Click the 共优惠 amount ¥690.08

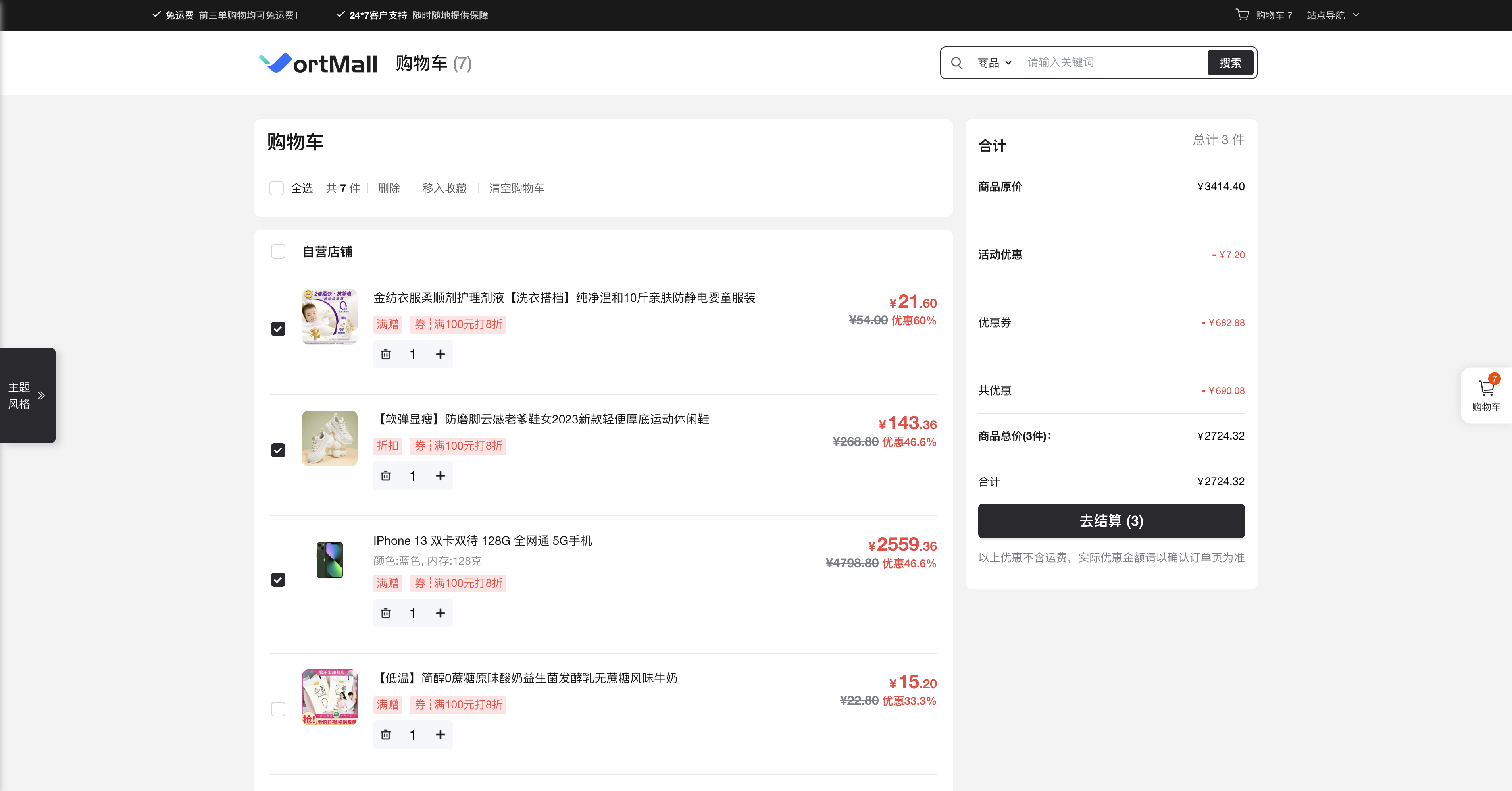tap(1223, 390)
